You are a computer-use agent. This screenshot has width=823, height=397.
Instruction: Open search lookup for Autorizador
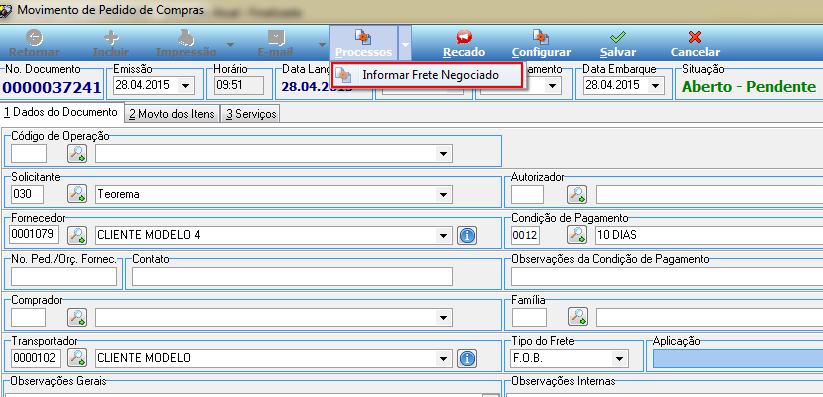pyautogui.click(x=577, y=194)
